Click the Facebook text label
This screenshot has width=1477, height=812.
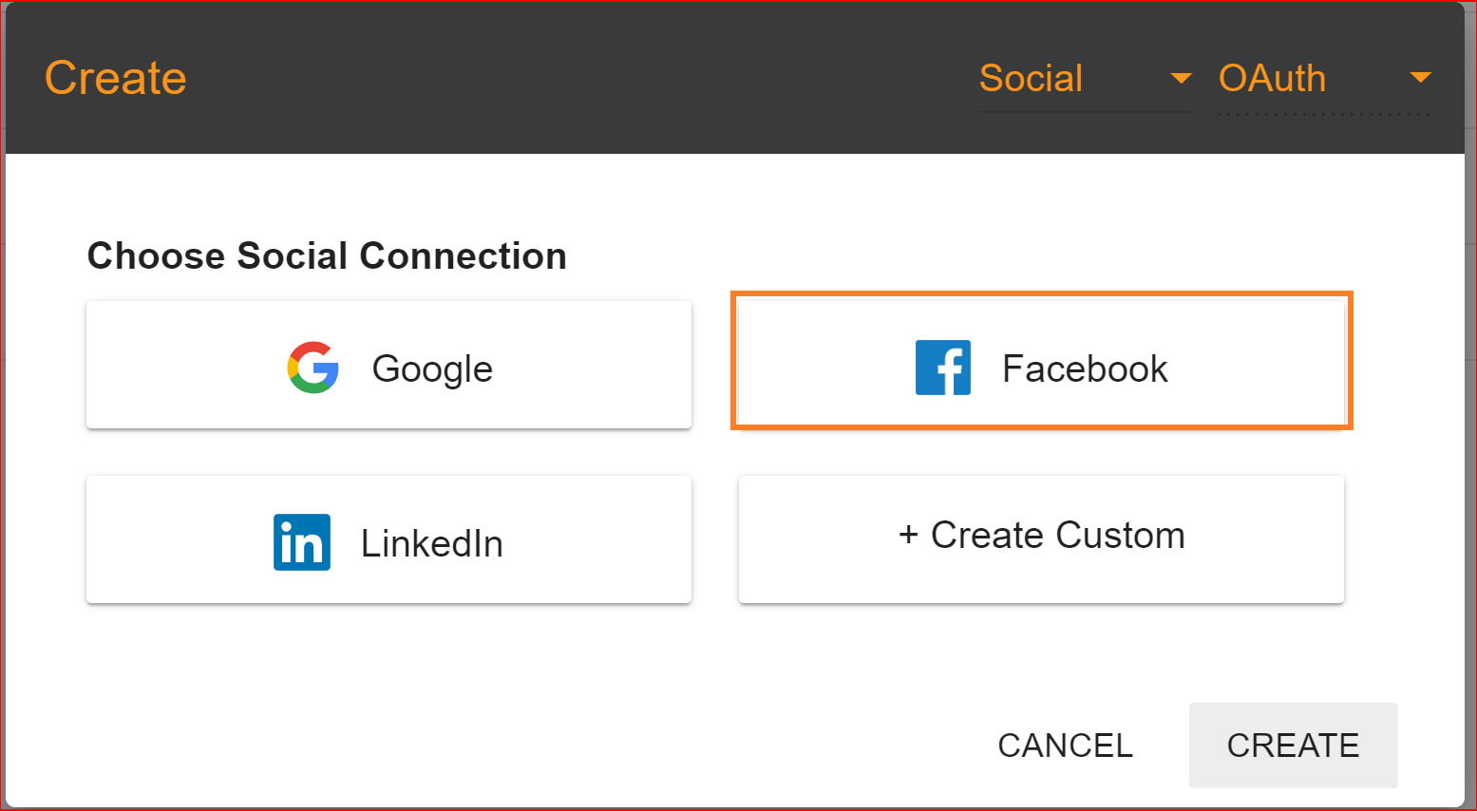(x=1085, y=368)
